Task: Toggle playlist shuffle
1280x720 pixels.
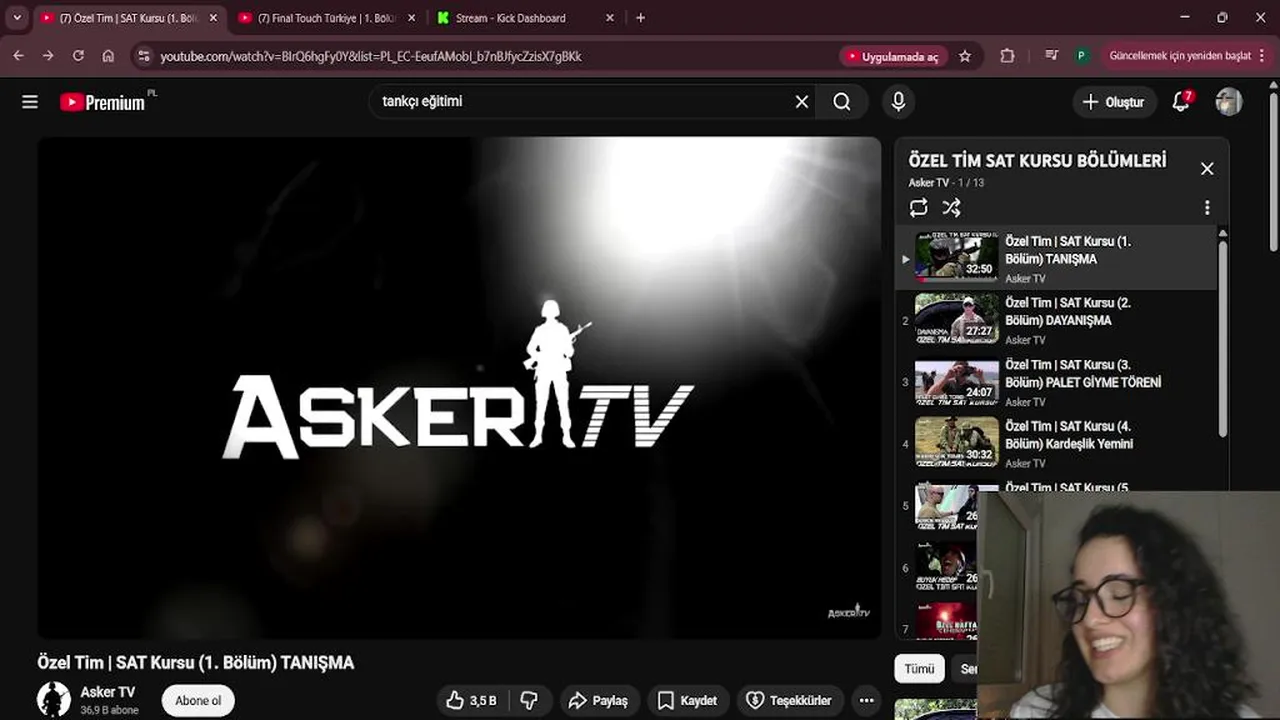Action: [x=951, y=208]
